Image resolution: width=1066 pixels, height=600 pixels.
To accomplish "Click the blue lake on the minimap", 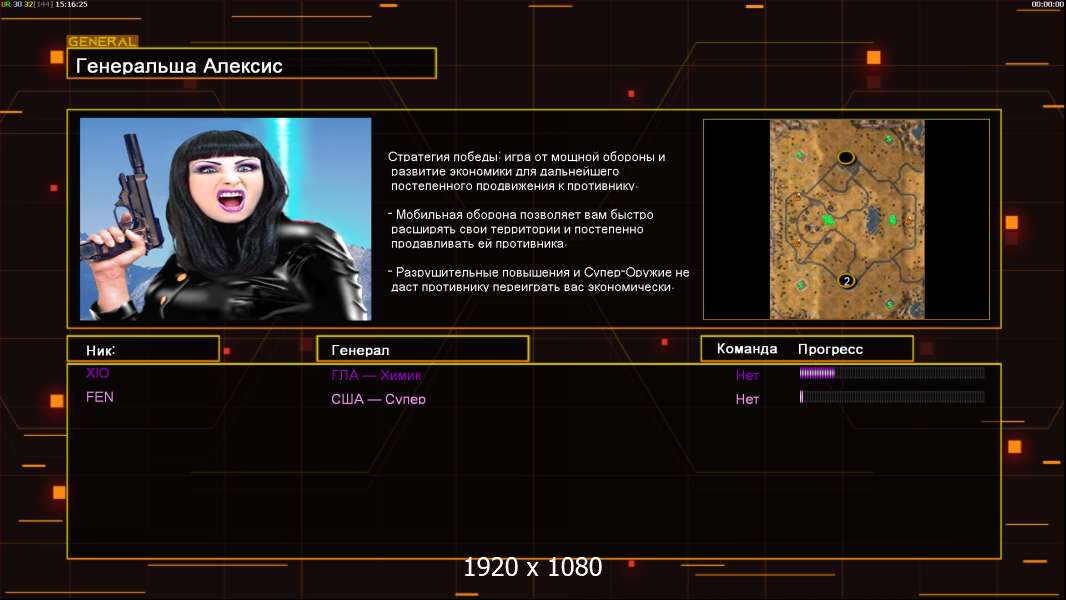I will coord(872,217).
